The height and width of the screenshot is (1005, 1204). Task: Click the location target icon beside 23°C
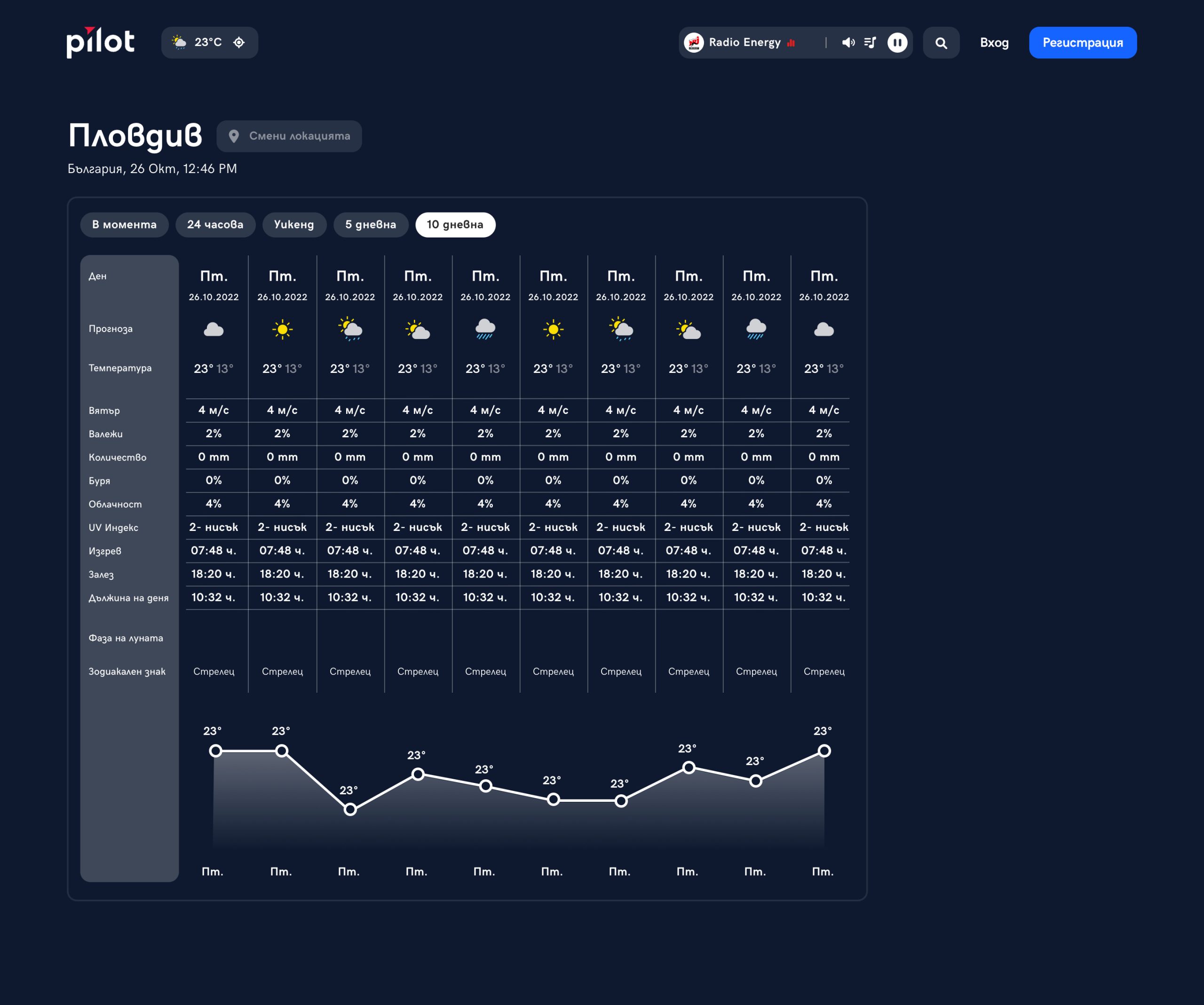click(x=239, y=42)
